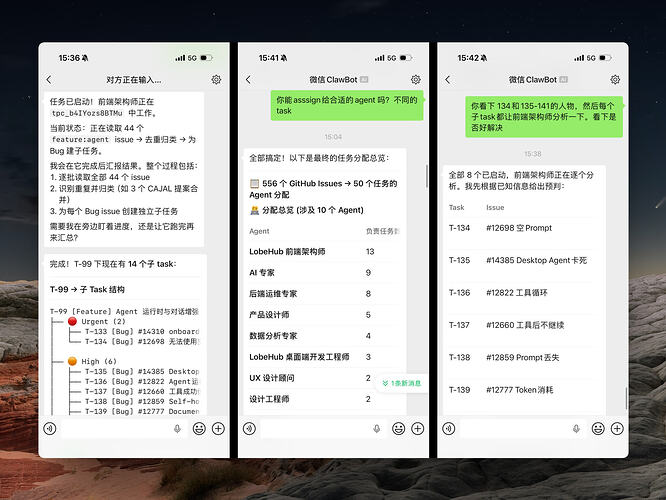This screenshot has width=666, height=500.
Task: Click the tpc_b4IYozs8BTMu code text
Action: (87, 113)
